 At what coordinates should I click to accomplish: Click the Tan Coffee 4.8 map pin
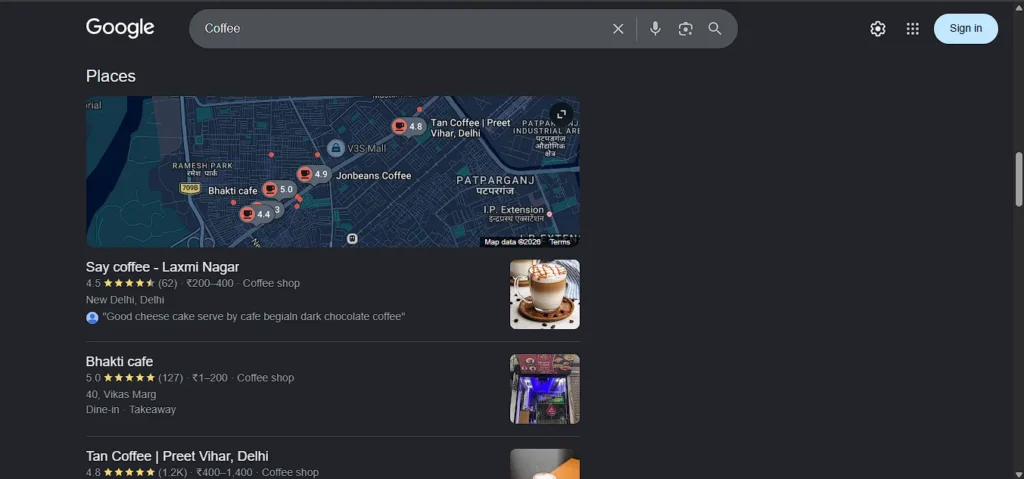(408, 127)
